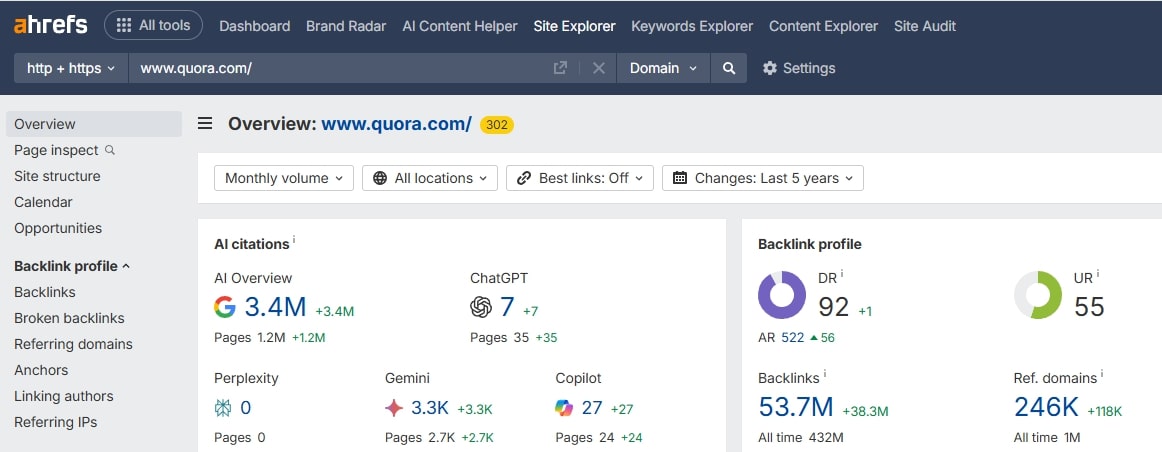This screenshot has height=452, width=1162.
Task: Click the search magnifier button
Action: (729, 68)
